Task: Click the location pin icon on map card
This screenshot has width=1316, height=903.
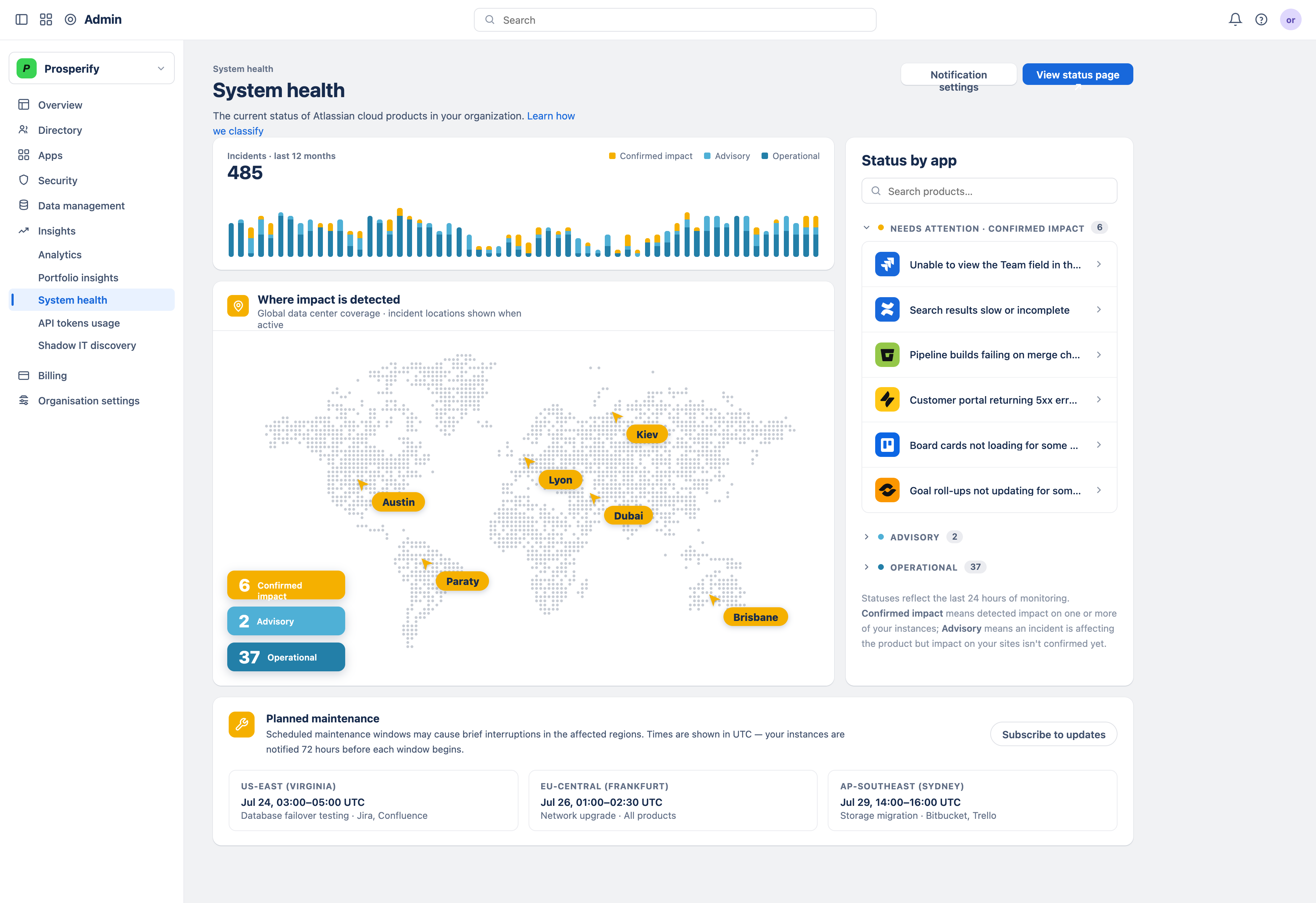Action: pyautogui.click(x=238, y=306)
